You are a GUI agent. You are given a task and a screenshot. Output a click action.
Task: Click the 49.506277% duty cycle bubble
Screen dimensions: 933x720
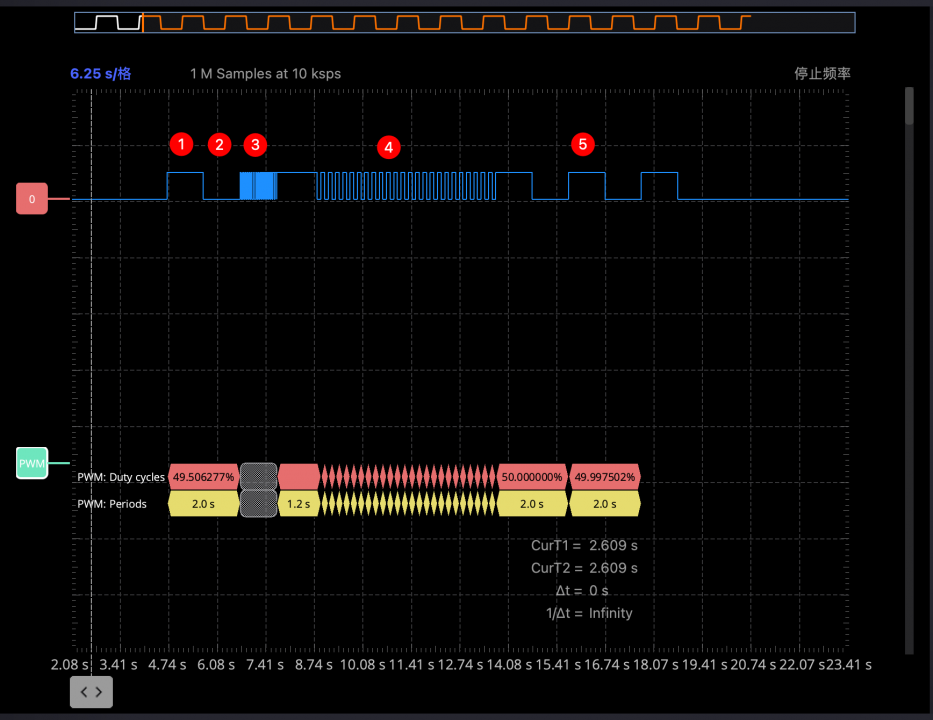pos(202,477)
